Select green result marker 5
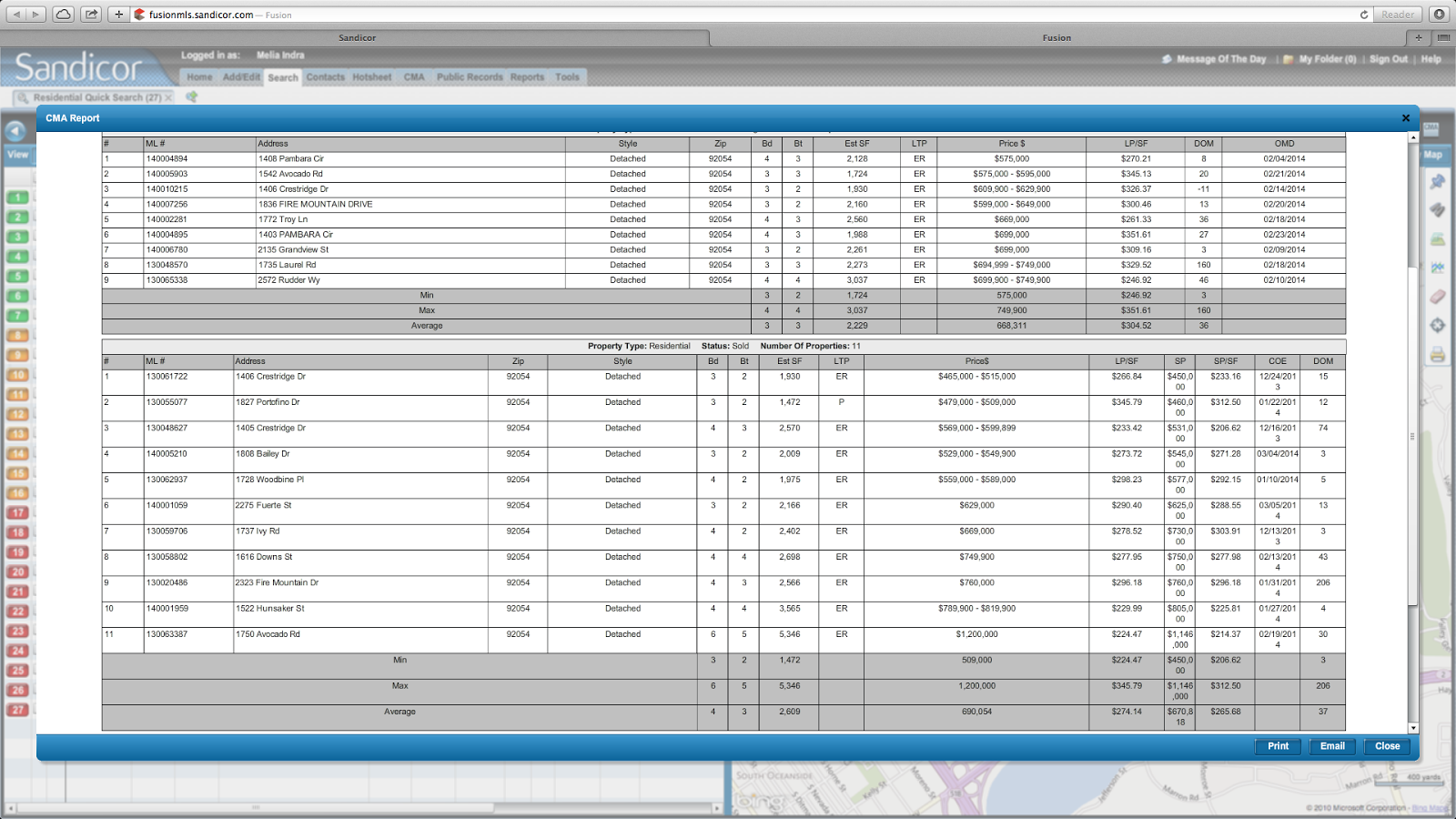 (x=17, y=277)
